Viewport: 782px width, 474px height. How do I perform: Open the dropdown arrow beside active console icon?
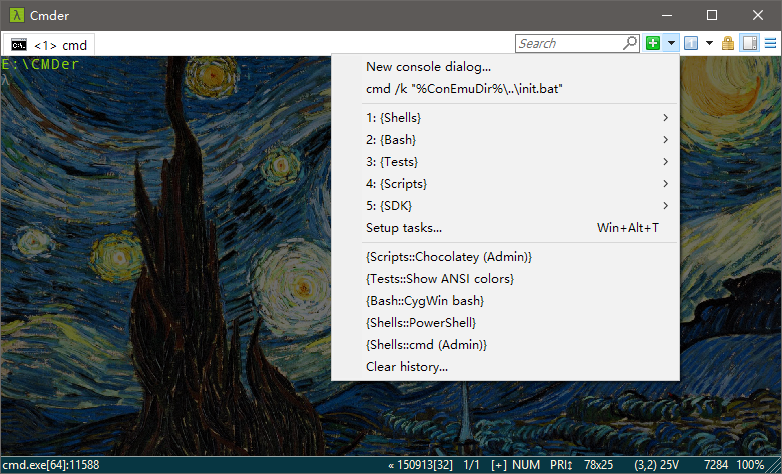click(x=709, y=43)
